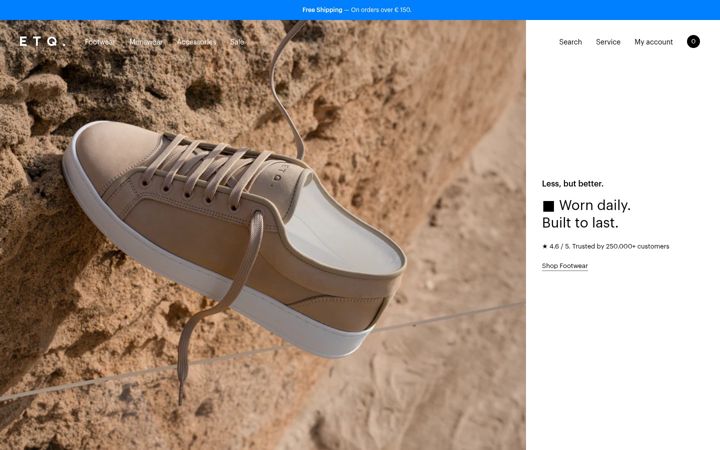The width and height of the screenshot is (720, 450).
Task: Click the black square beside Worn daily
Action: [x=548, y=206]
